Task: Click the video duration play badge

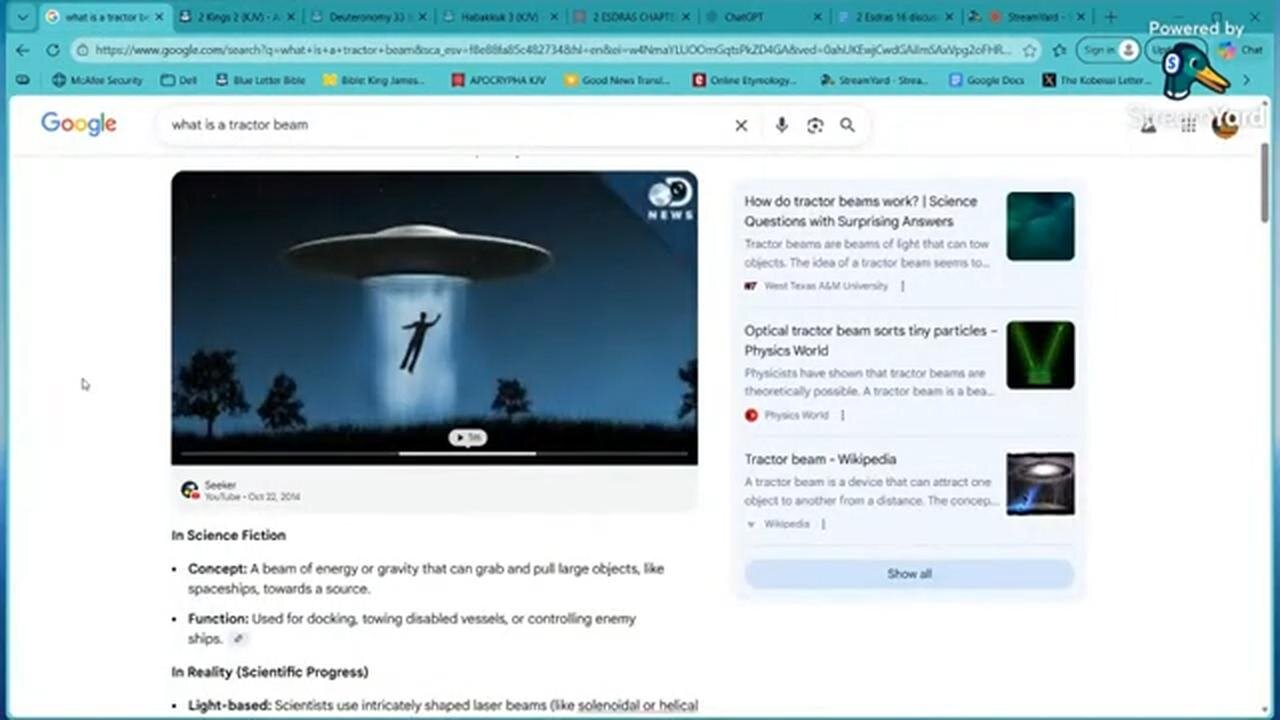Action: pyautogui.click(x=467, y=437)
